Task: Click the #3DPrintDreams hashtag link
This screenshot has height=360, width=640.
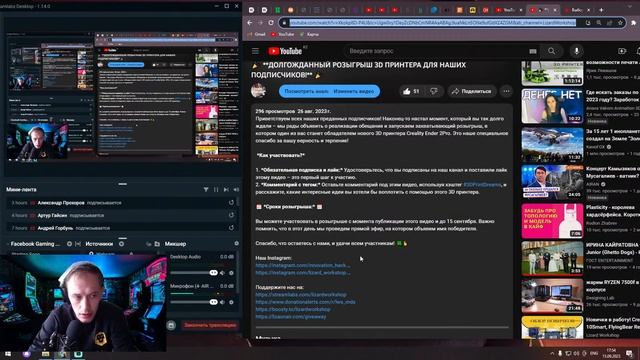Action: click(x=482, y=184)
